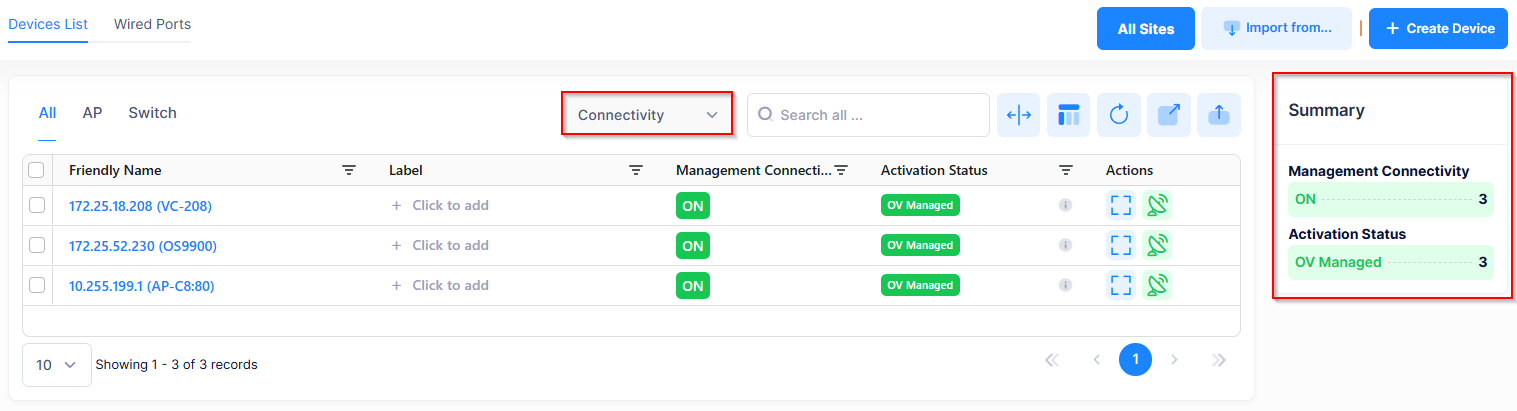Open the page size dropdown showing 10
Image resolution: width=1517 pixels, height=411 pixels.
coord(56,365)
